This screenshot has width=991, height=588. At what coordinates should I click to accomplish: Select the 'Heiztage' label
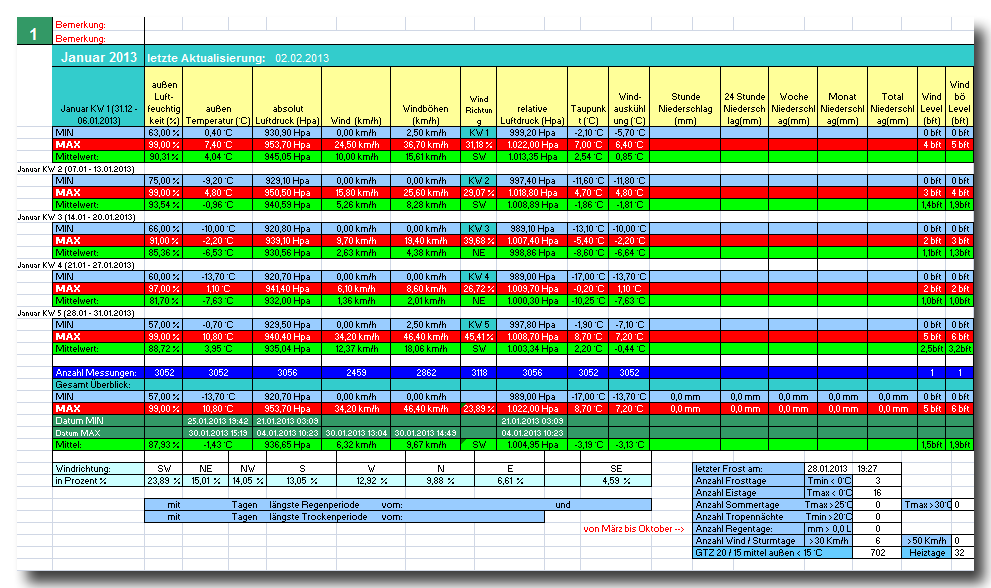click(927, 553)
